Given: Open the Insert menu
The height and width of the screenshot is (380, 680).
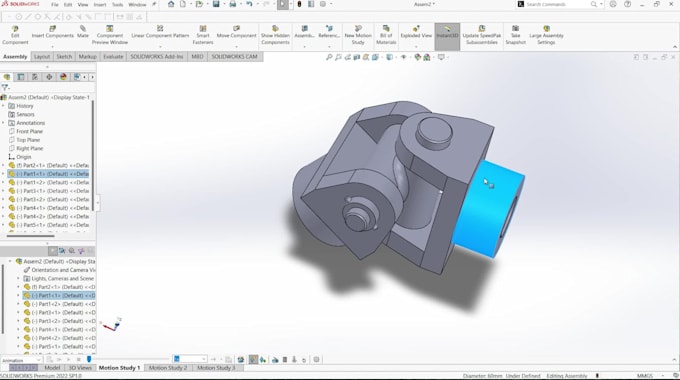Looking at the screenshot, I should click(100, 5).
